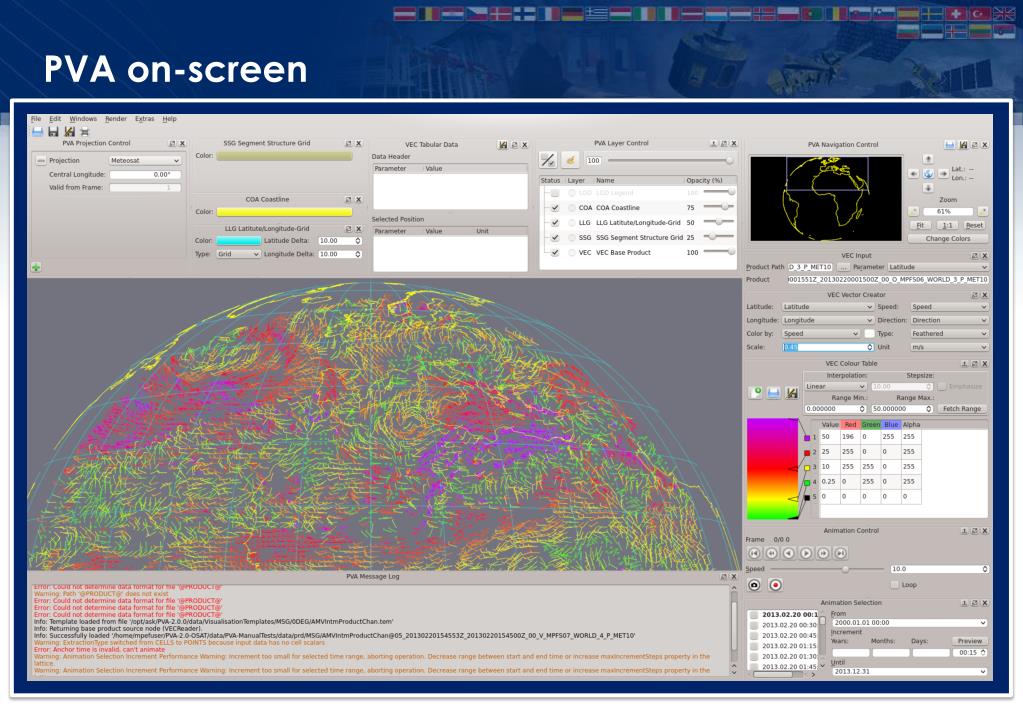
Task: Click the print icon in main toolbar
Action: 84,132
